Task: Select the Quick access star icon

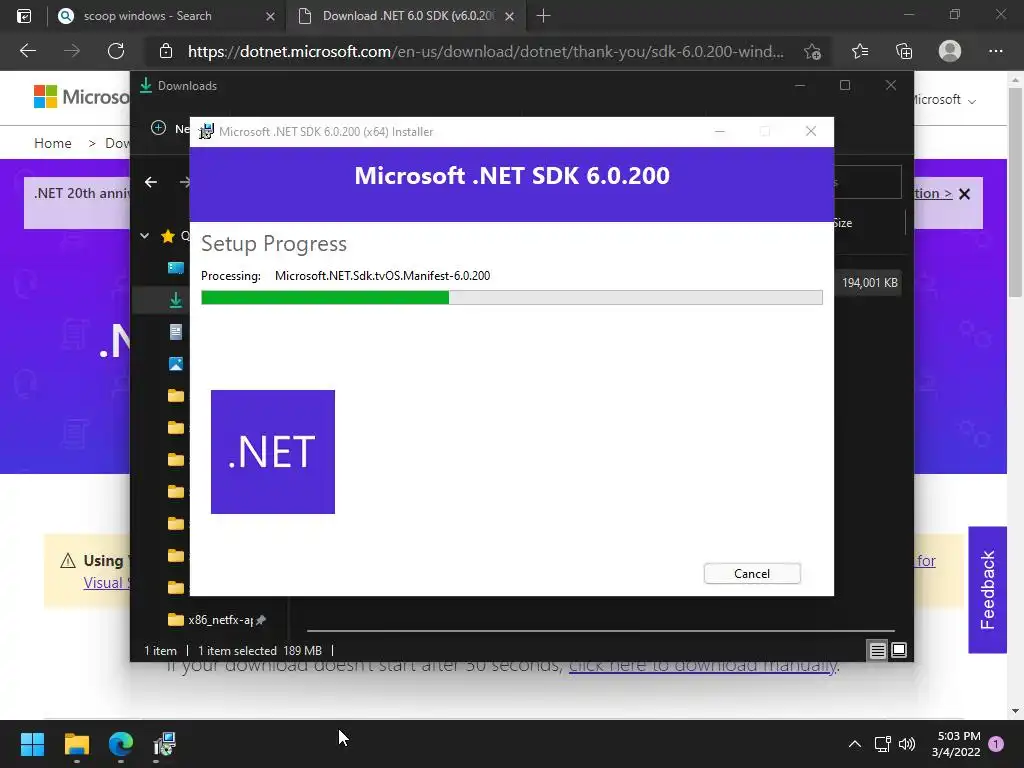Action: coord(168,236)
